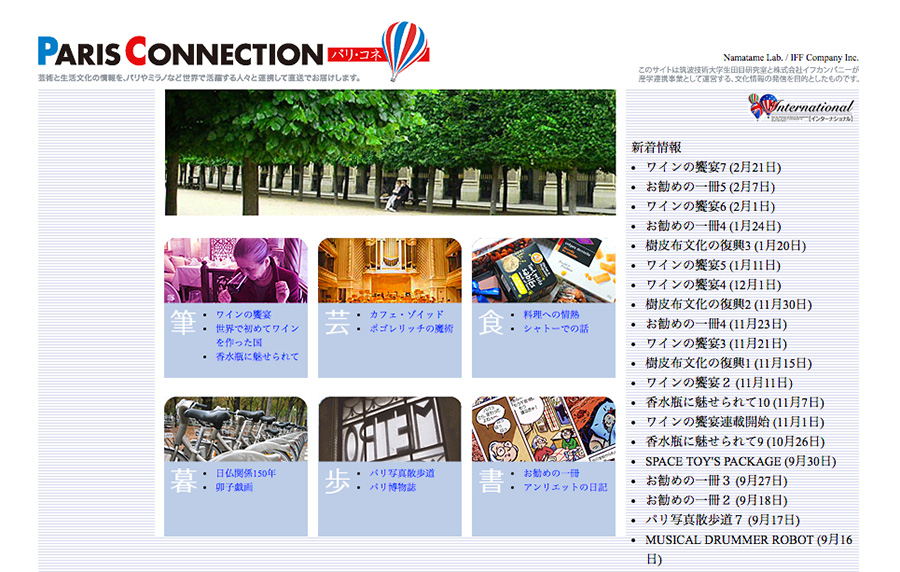Screen dimensions: 900x572
Task: Select news item お勧めの一冊2 (9月18日)
Action: [x=716, y=500]
